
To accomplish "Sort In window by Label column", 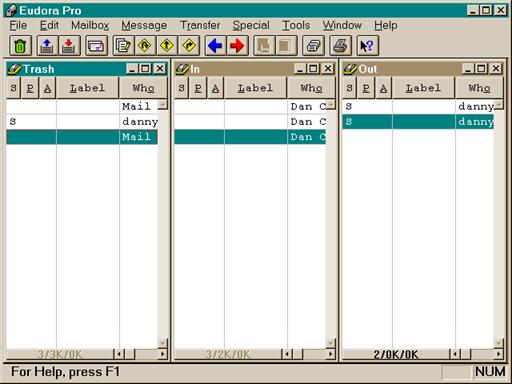I will point(256,88).
